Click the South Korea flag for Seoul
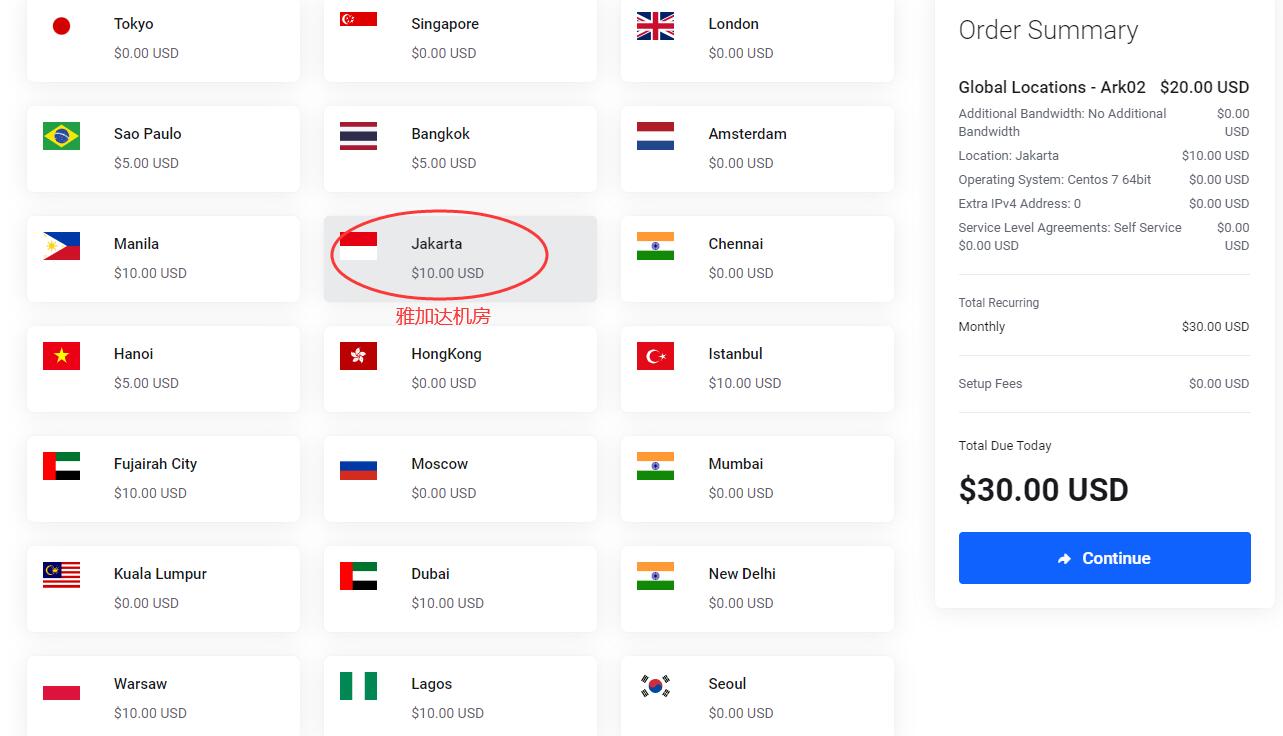 (x=655, y=686)
